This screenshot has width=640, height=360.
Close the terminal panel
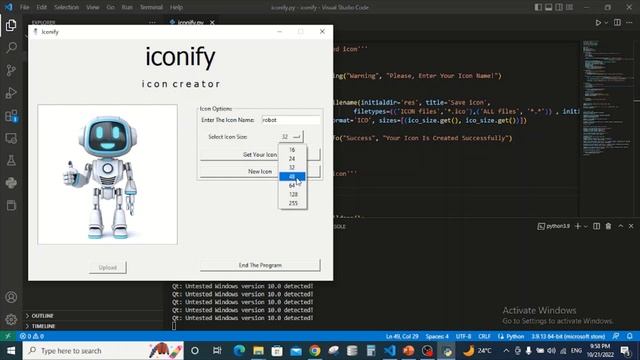coord(631,226)
